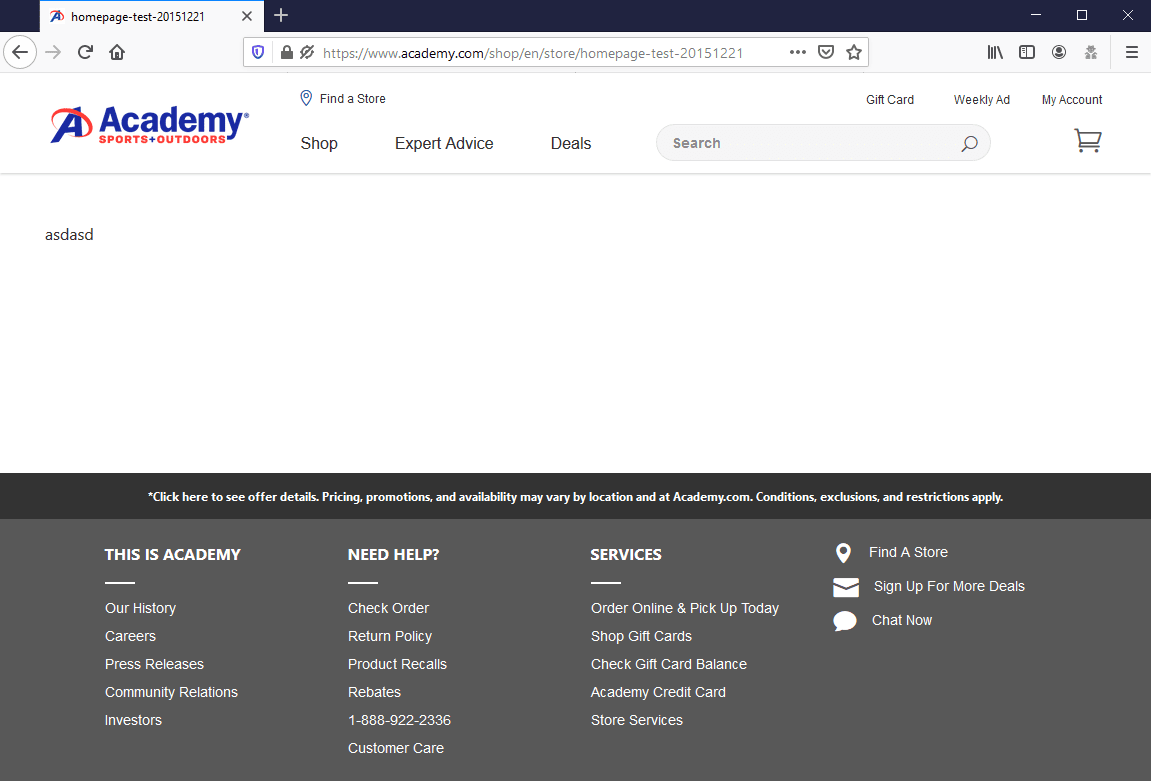The width and height of the screenshot is (1151, 781).
Task: Open the shopping cart icon
Action: [x=1087, y=141]
